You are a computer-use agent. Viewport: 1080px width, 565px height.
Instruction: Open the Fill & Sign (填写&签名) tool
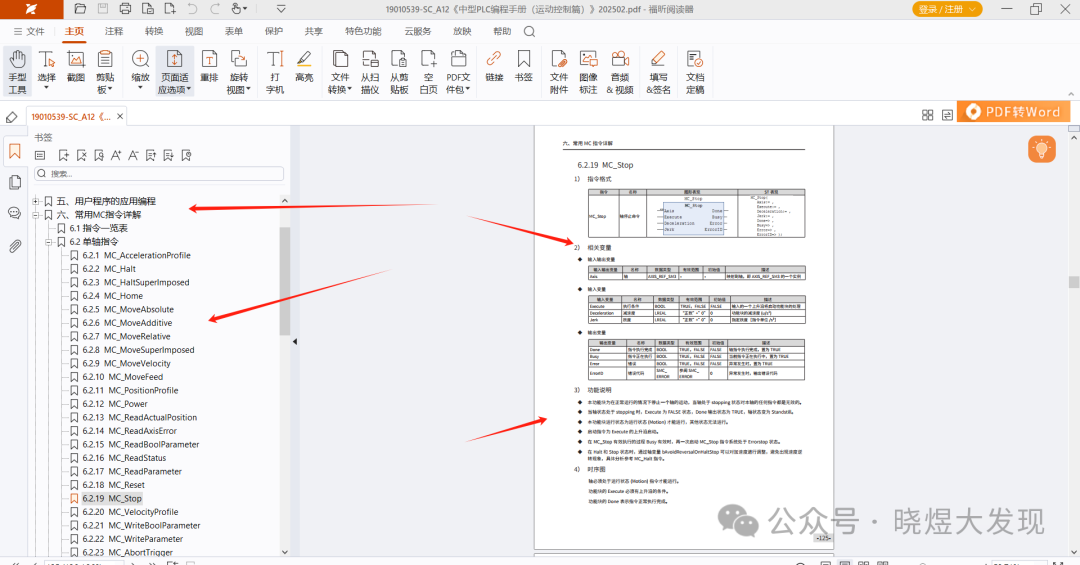tap(658, 69)
